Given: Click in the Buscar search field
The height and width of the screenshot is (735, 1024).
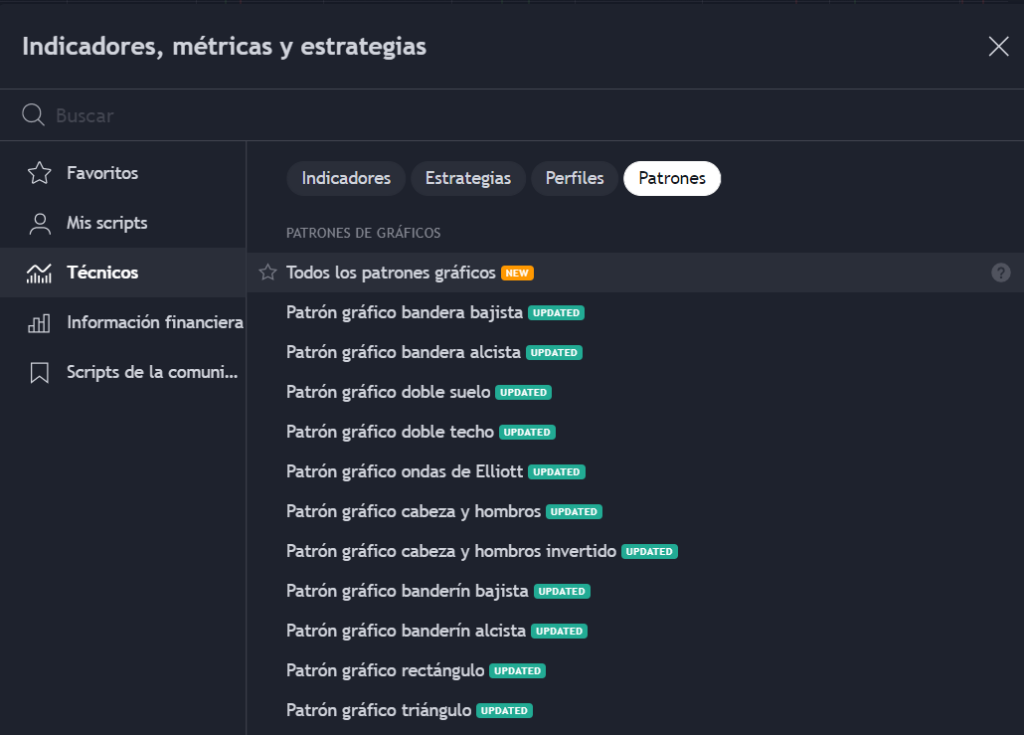Looking at the screenshot, I should (500, 115).
